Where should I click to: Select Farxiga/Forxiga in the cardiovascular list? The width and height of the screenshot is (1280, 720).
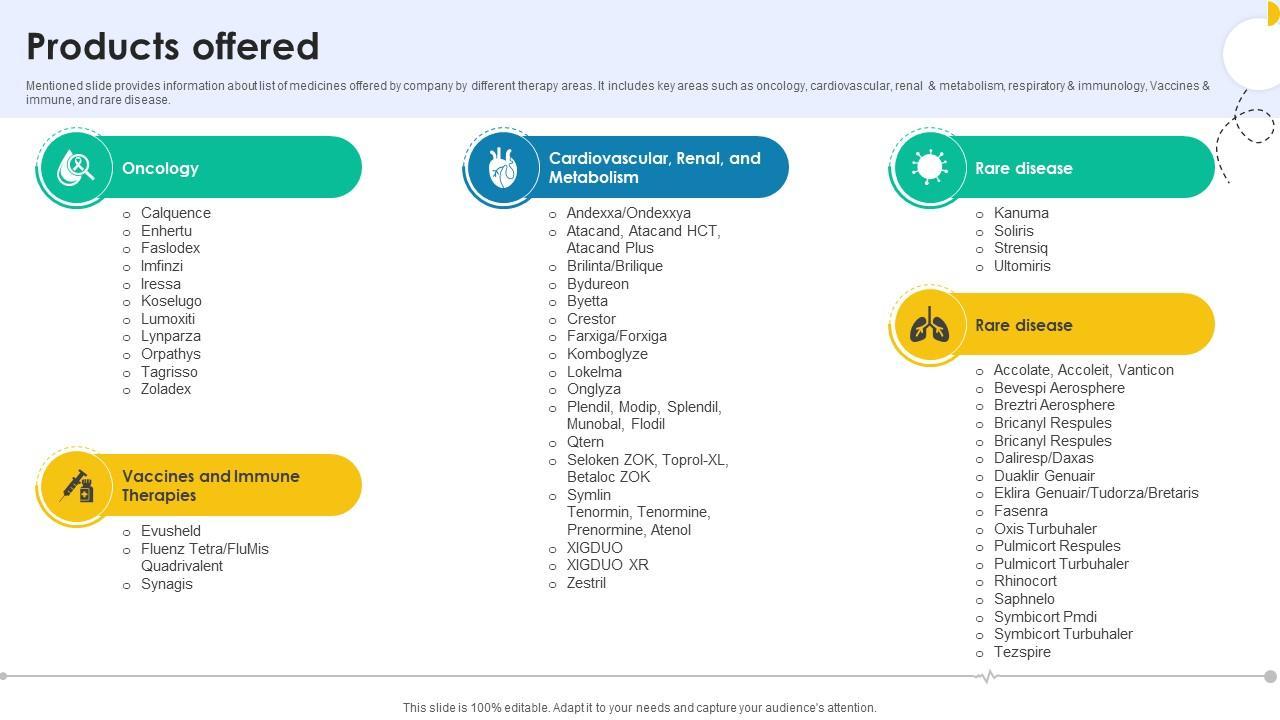tap(616, 336)
